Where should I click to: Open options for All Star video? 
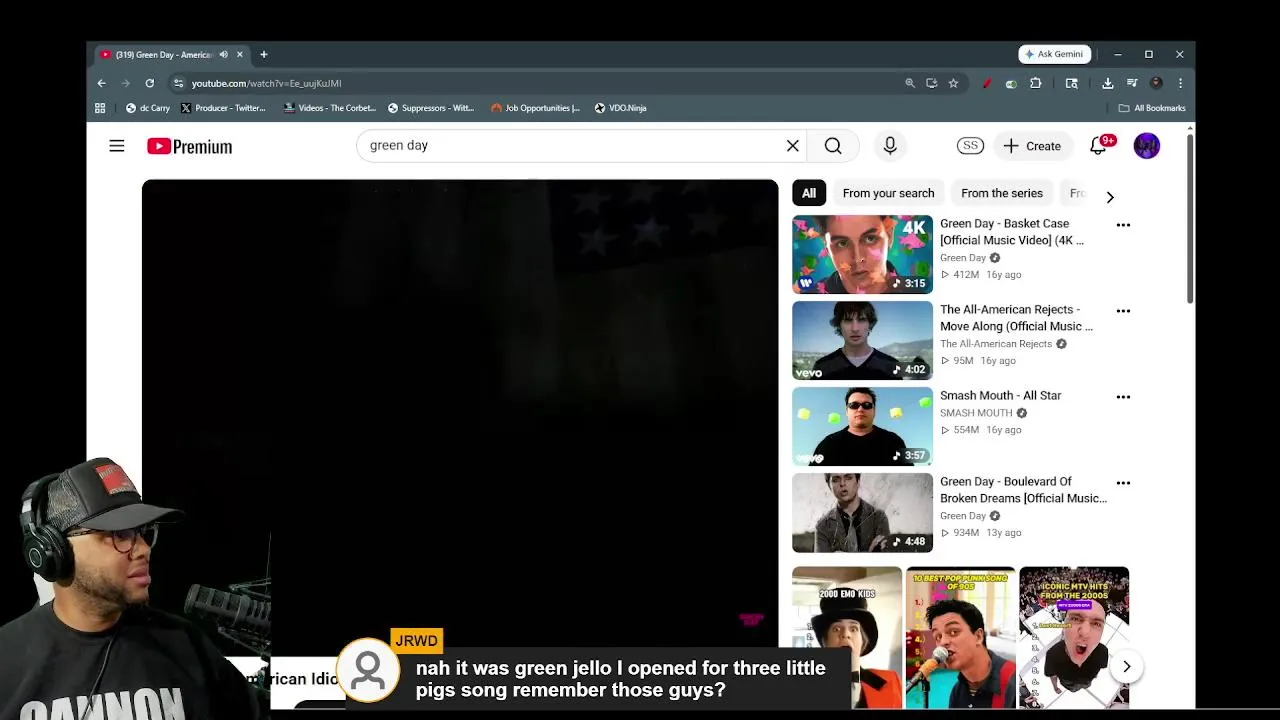coord(1123,397)
